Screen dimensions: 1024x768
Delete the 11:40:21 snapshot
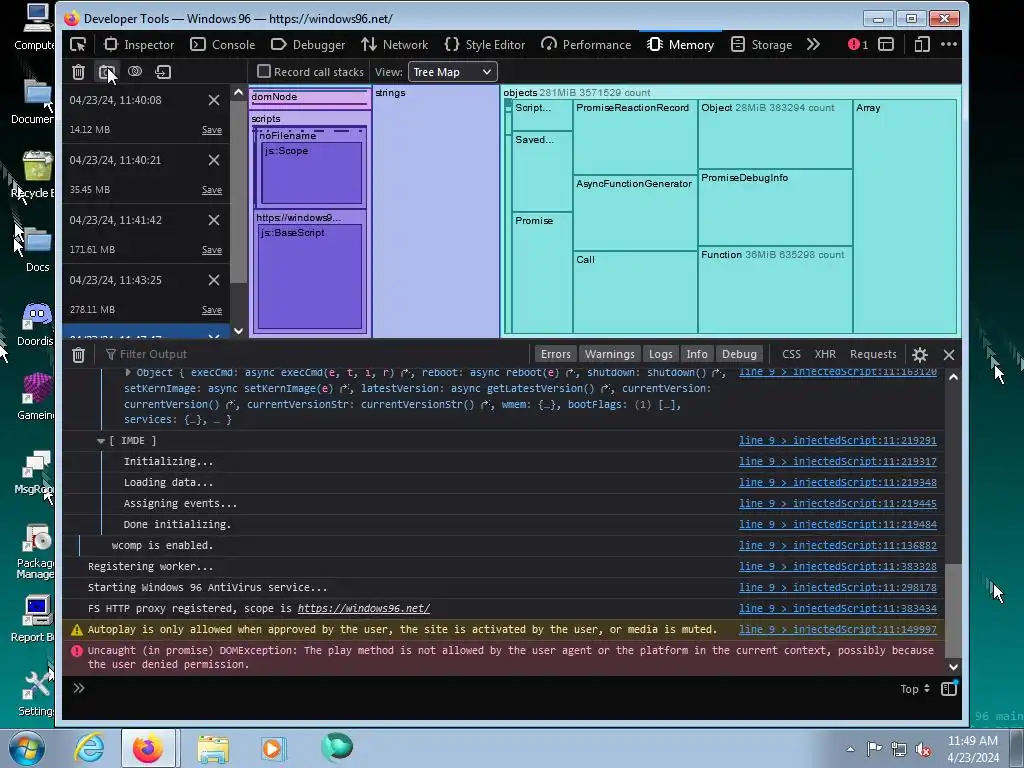point(214,160)
